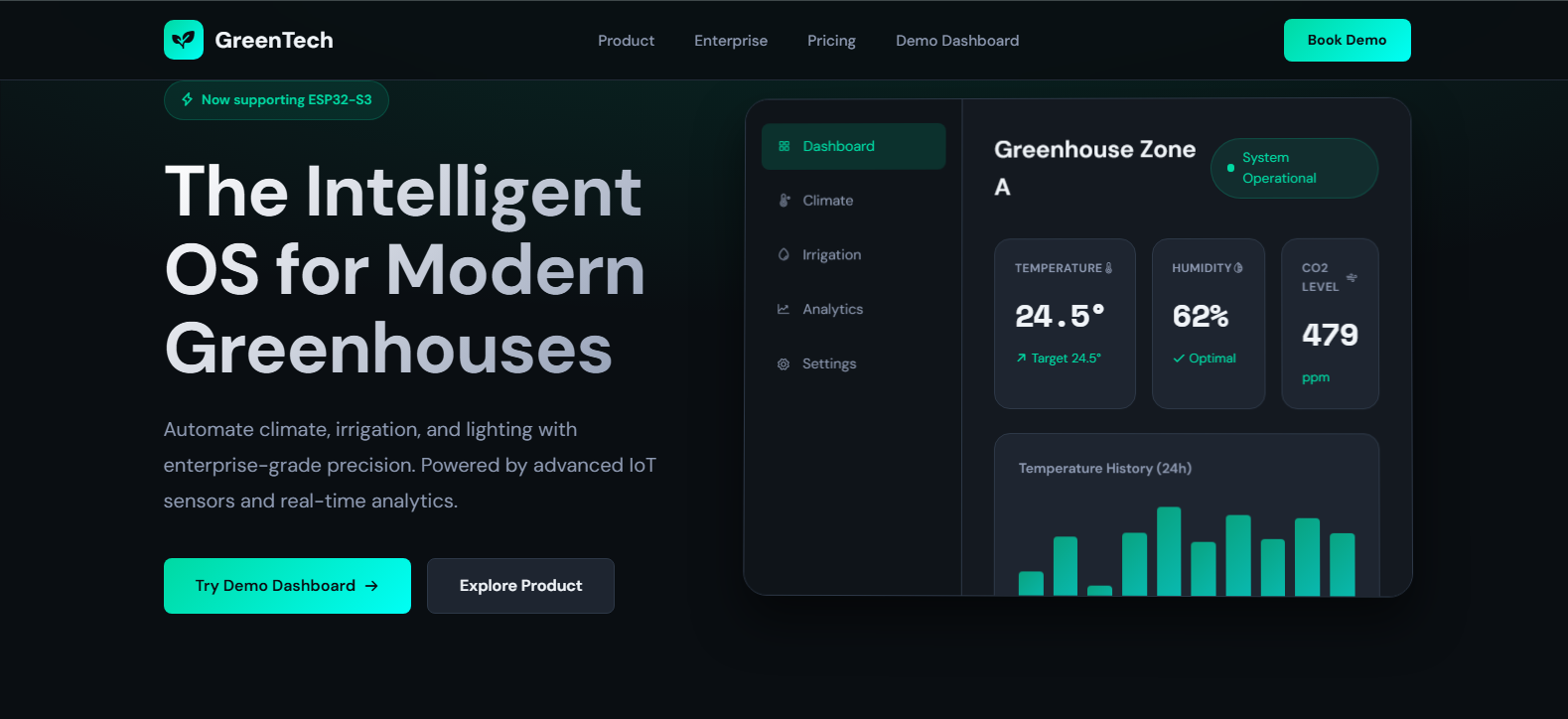Select the Humidity 62% card
The height and width of the screenshot is (719, 1568).
(x=1208, y=324)
